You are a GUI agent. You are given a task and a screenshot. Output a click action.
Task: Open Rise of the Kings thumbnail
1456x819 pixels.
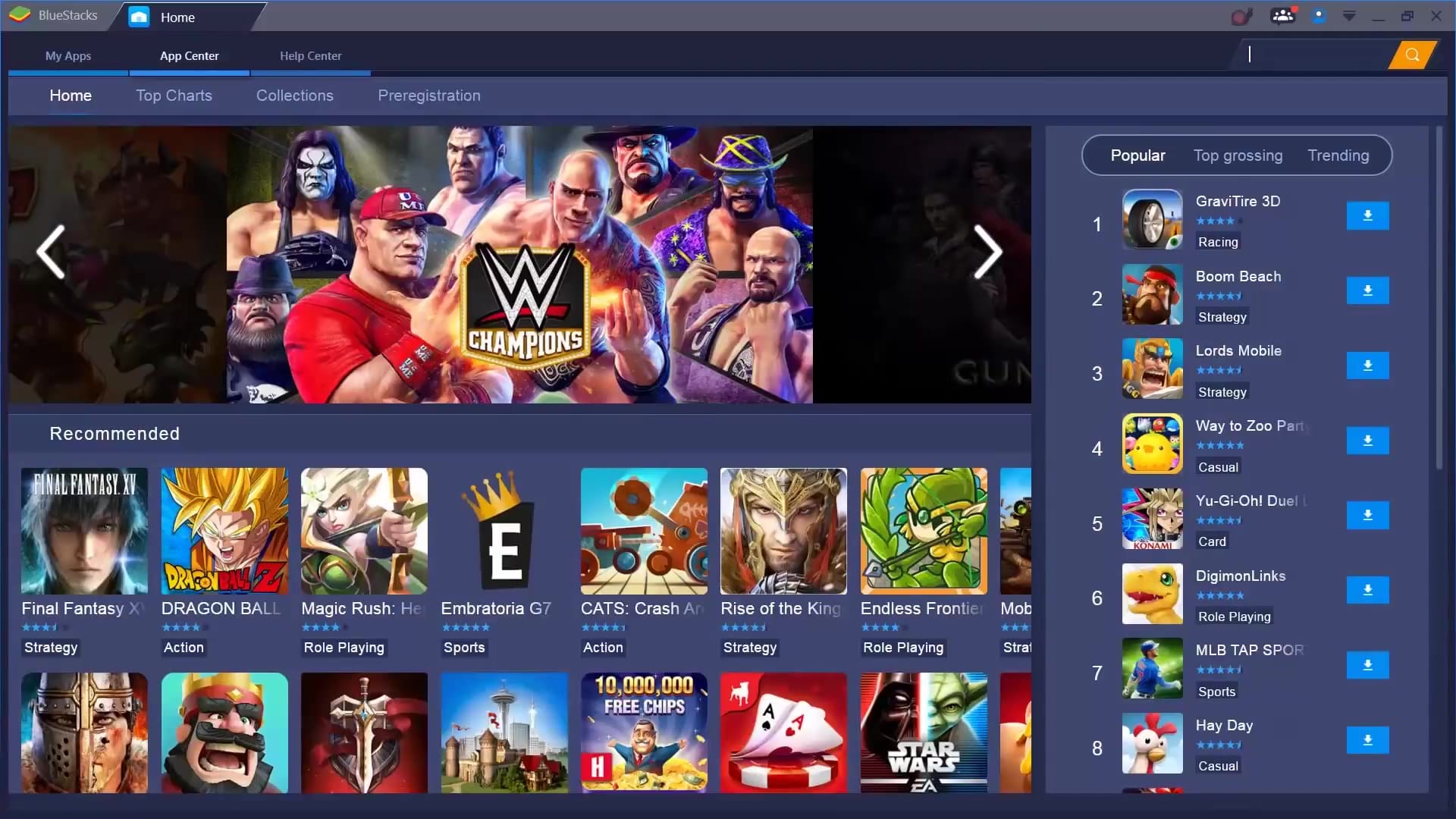pyautogui.click(x=783, y=531)
